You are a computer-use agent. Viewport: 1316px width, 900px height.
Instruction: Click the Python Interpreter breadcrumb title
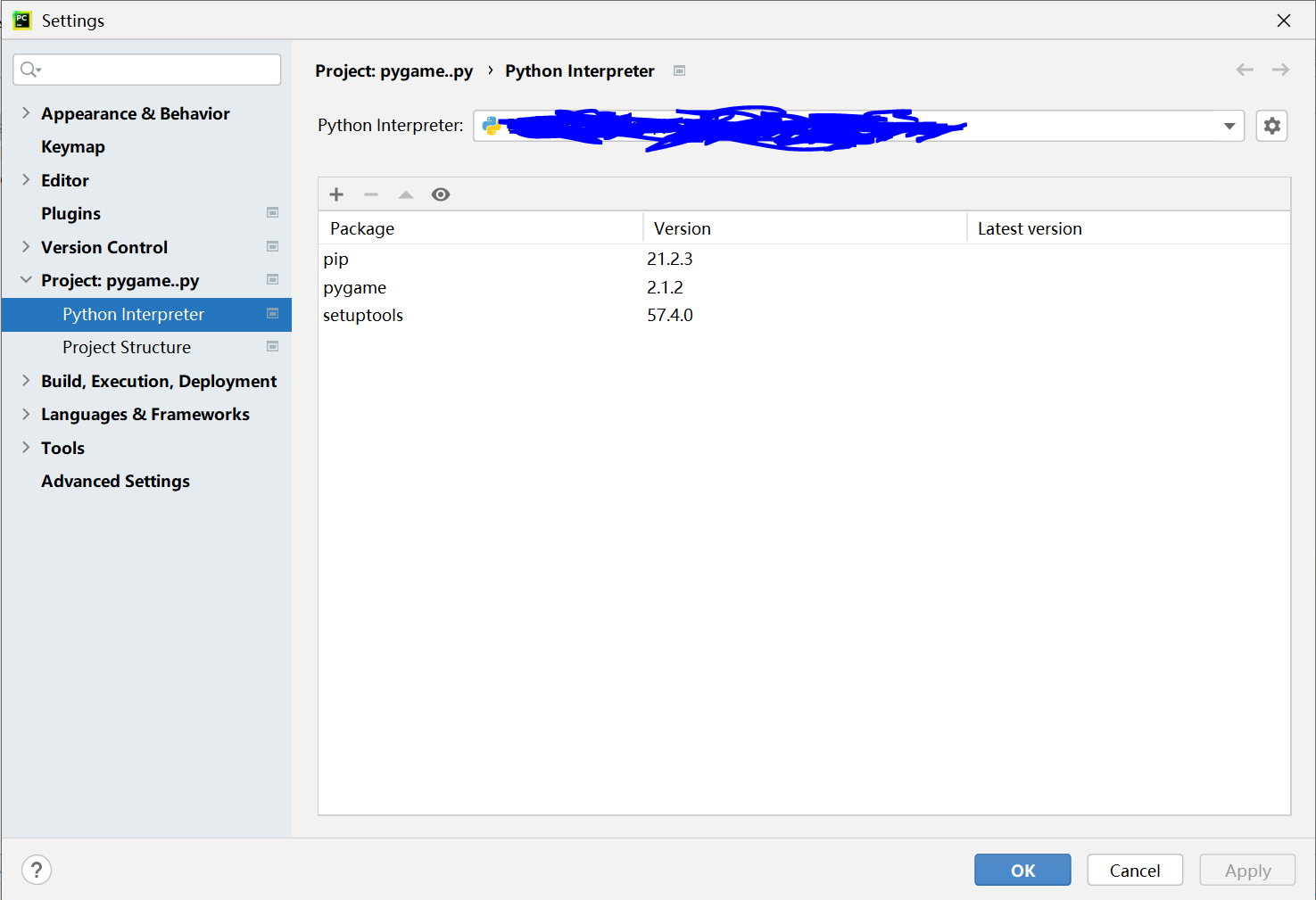coord(580,71)
